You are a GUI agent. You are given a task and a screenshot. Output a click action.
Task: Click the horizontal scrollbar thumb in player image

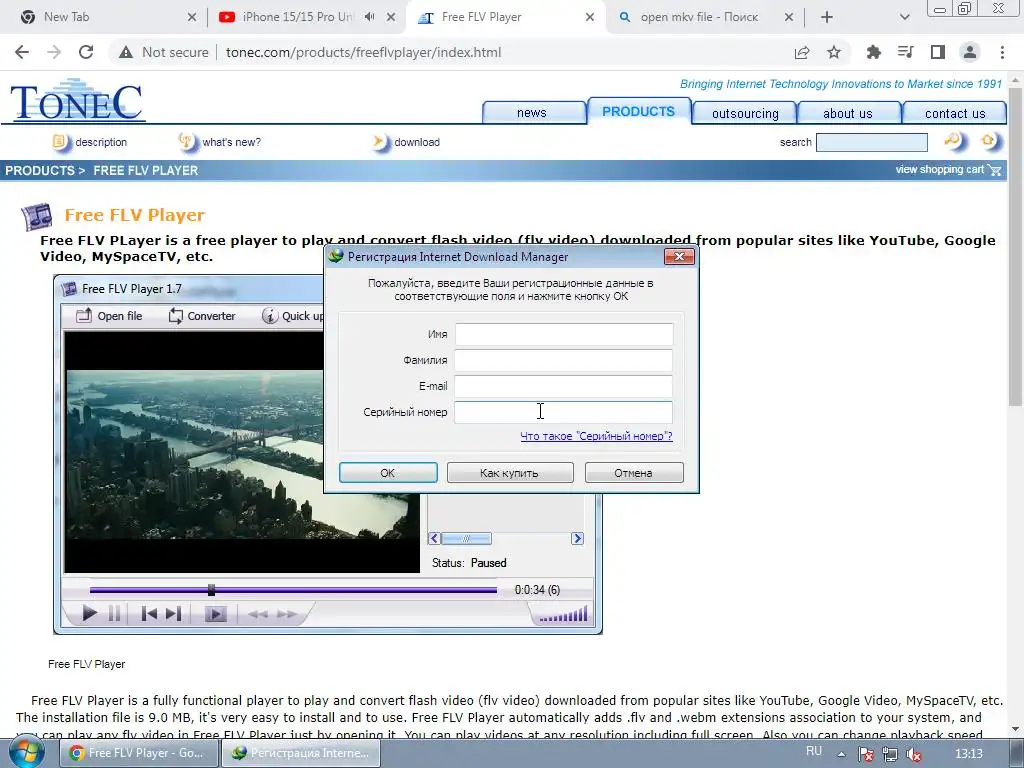[x=466, y=539]
